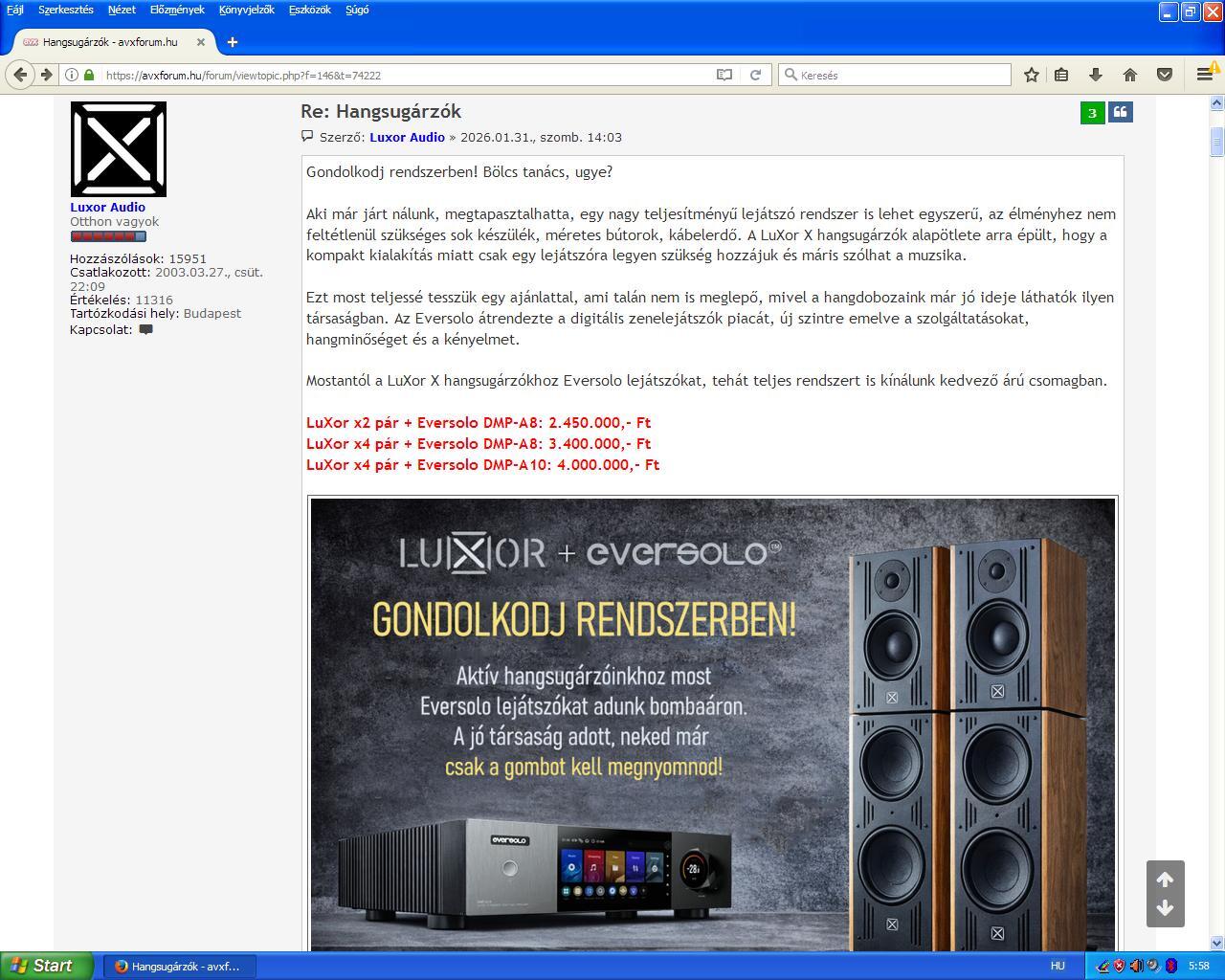
Task: Click the text Hozzászólások: 15951
Action: 138,258
